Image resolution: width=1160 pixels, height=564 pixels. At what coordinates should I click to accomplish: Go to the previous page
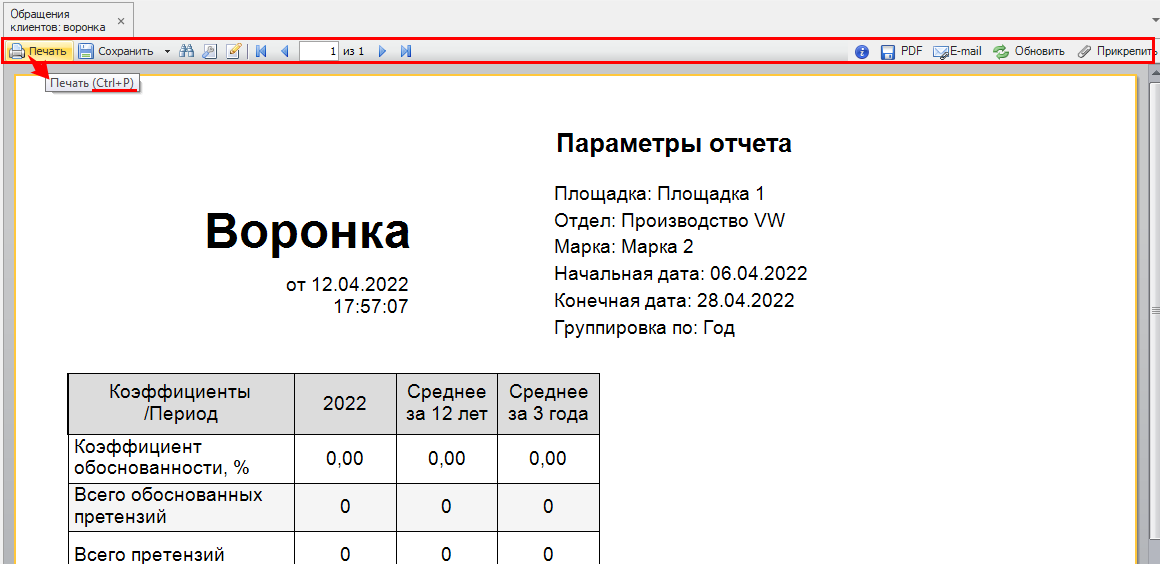pos(284,51)
